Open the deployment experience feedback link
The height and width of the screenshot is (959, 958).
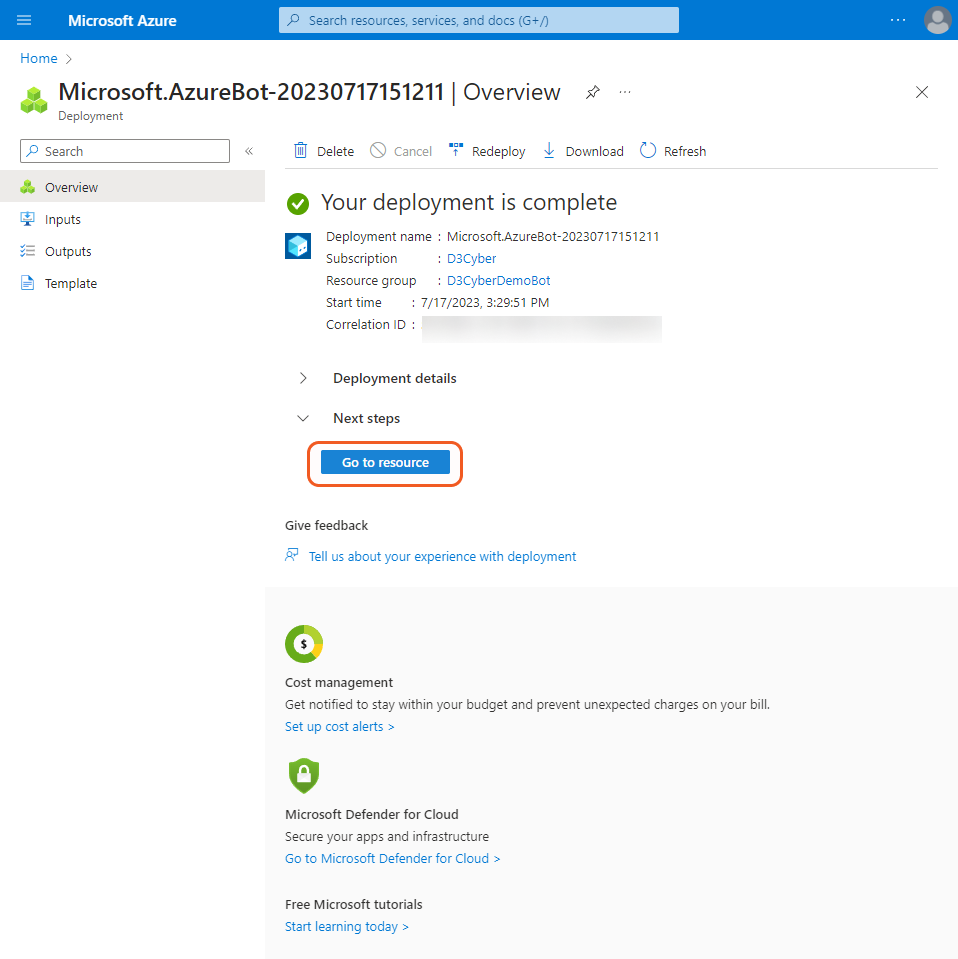(x=442, y=557)
